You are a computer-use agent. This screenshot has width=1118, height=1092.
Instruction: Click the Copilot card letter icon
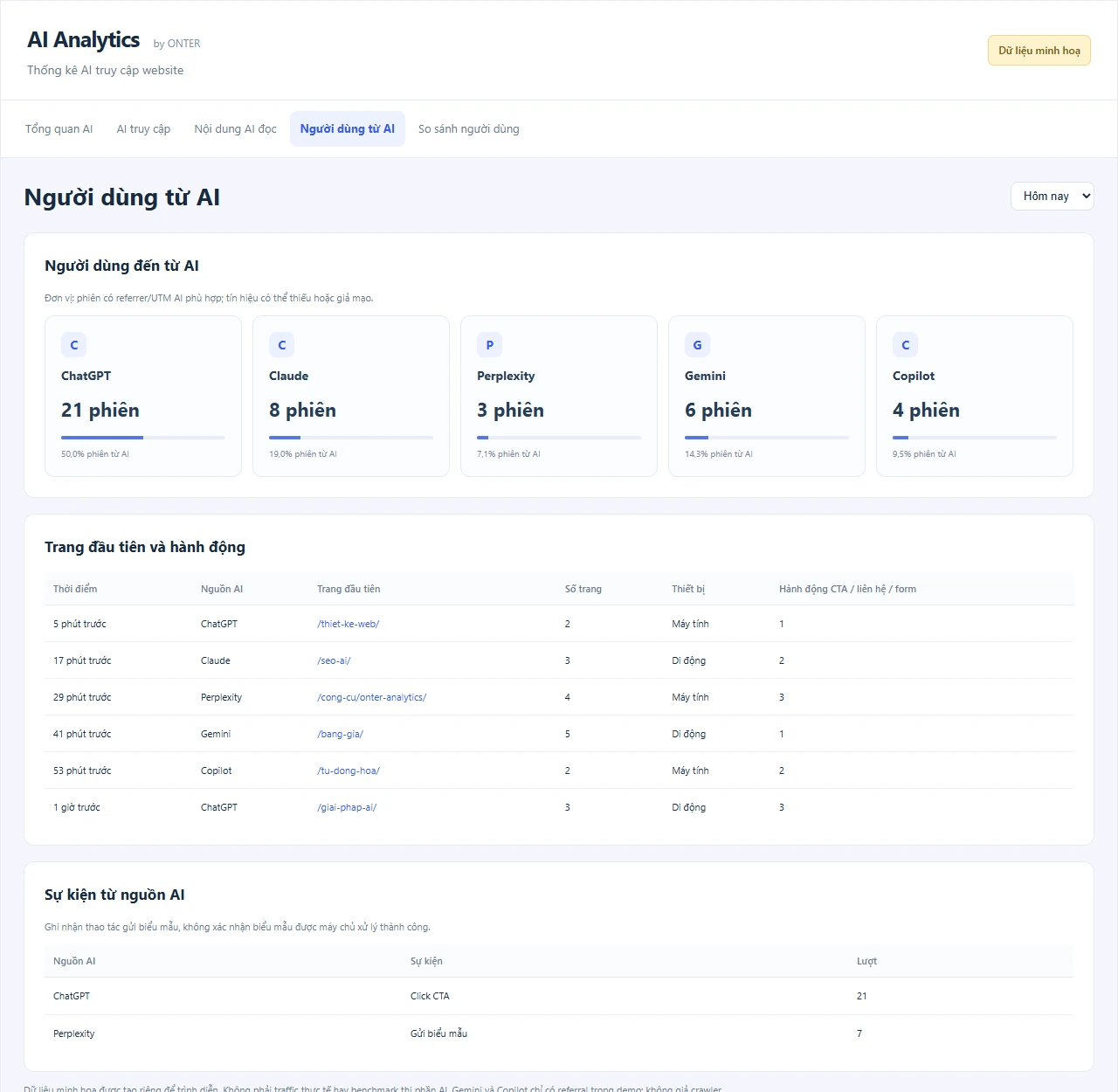tap(906, 345)
